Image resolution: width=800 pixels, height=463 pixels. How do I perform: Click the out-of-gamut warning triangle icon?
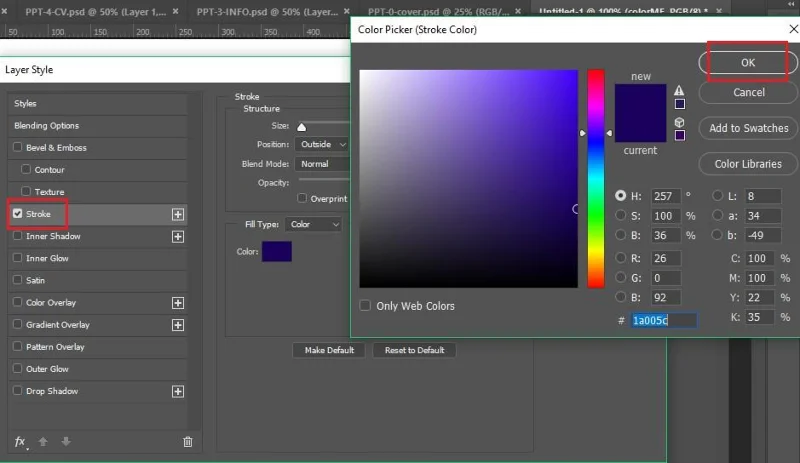679,90
